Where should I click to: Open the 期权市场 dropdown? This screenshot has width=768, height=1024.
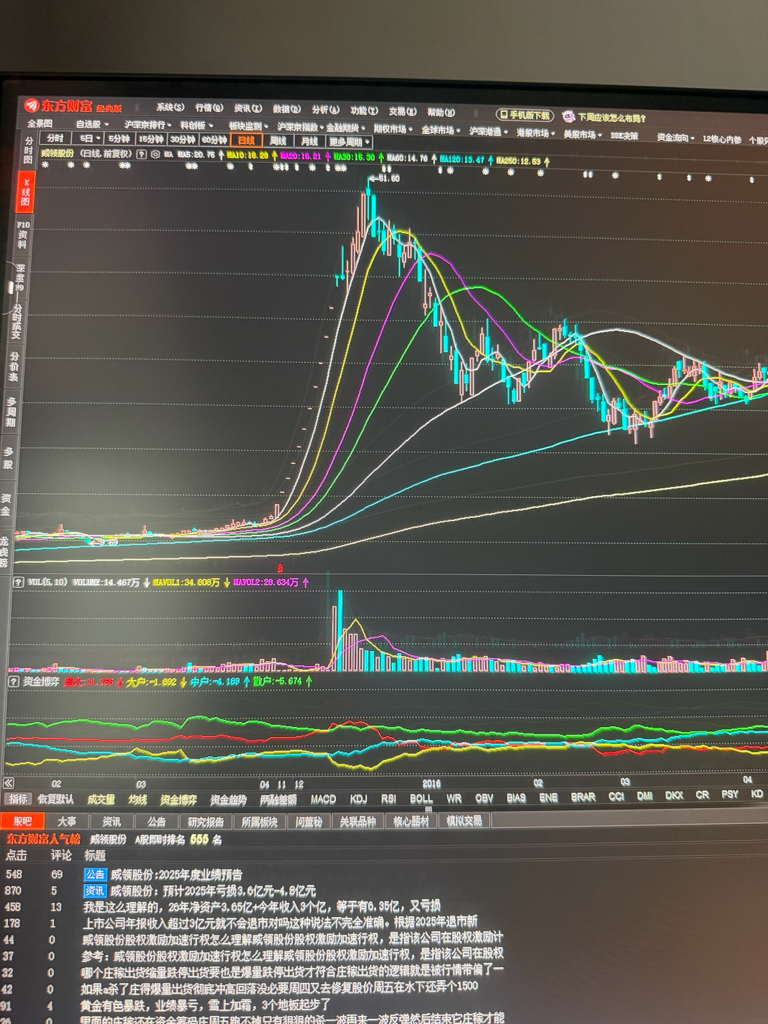tap(392, 129)
